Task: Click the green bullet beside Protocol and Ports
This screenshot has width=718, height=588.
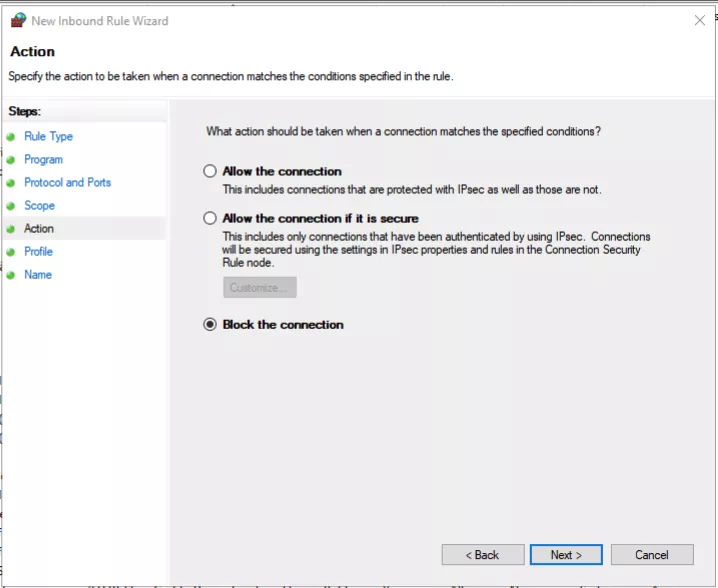Action: tap(11, 183)
